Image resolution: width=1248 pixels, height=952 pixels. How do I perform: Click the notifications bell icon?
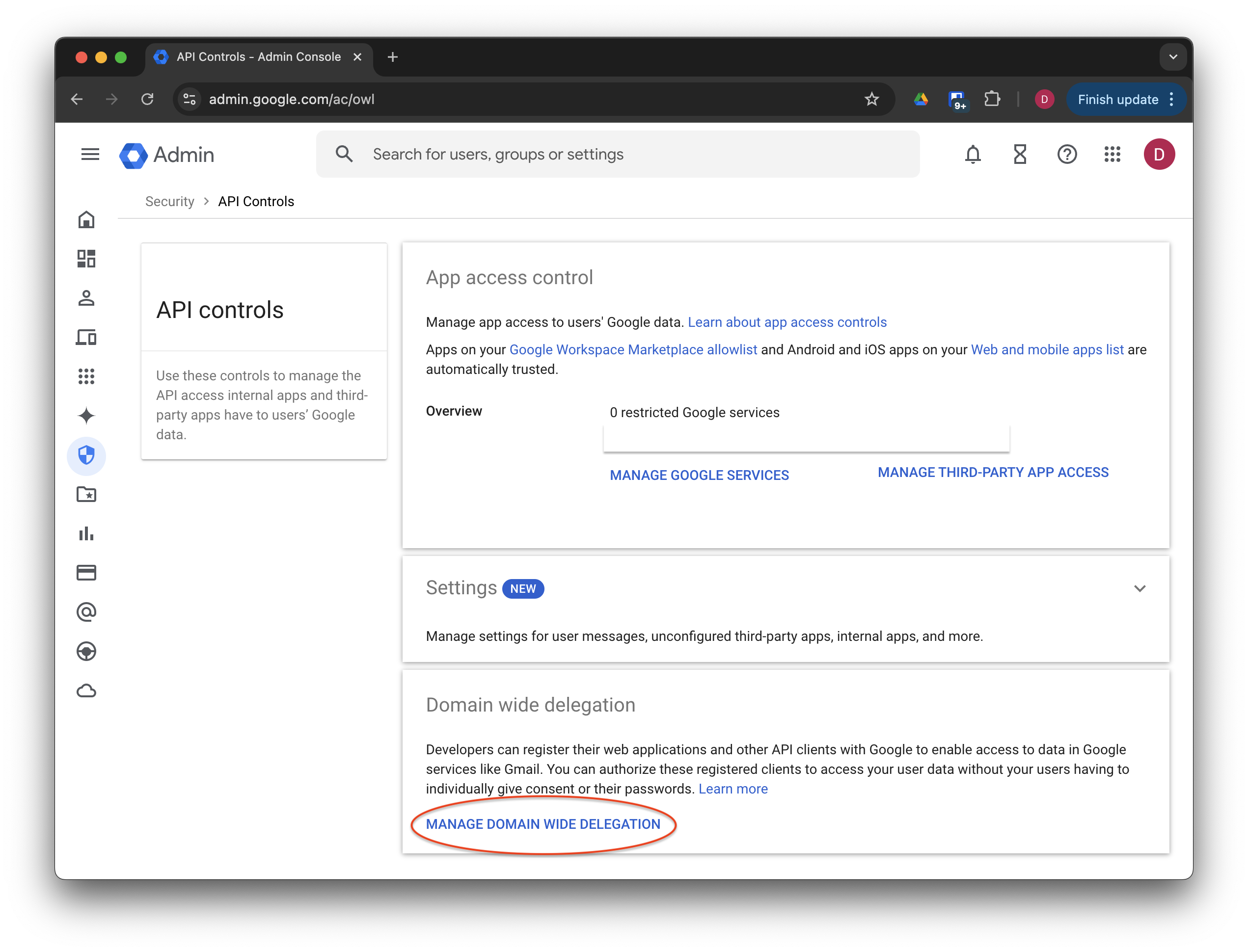973,154
